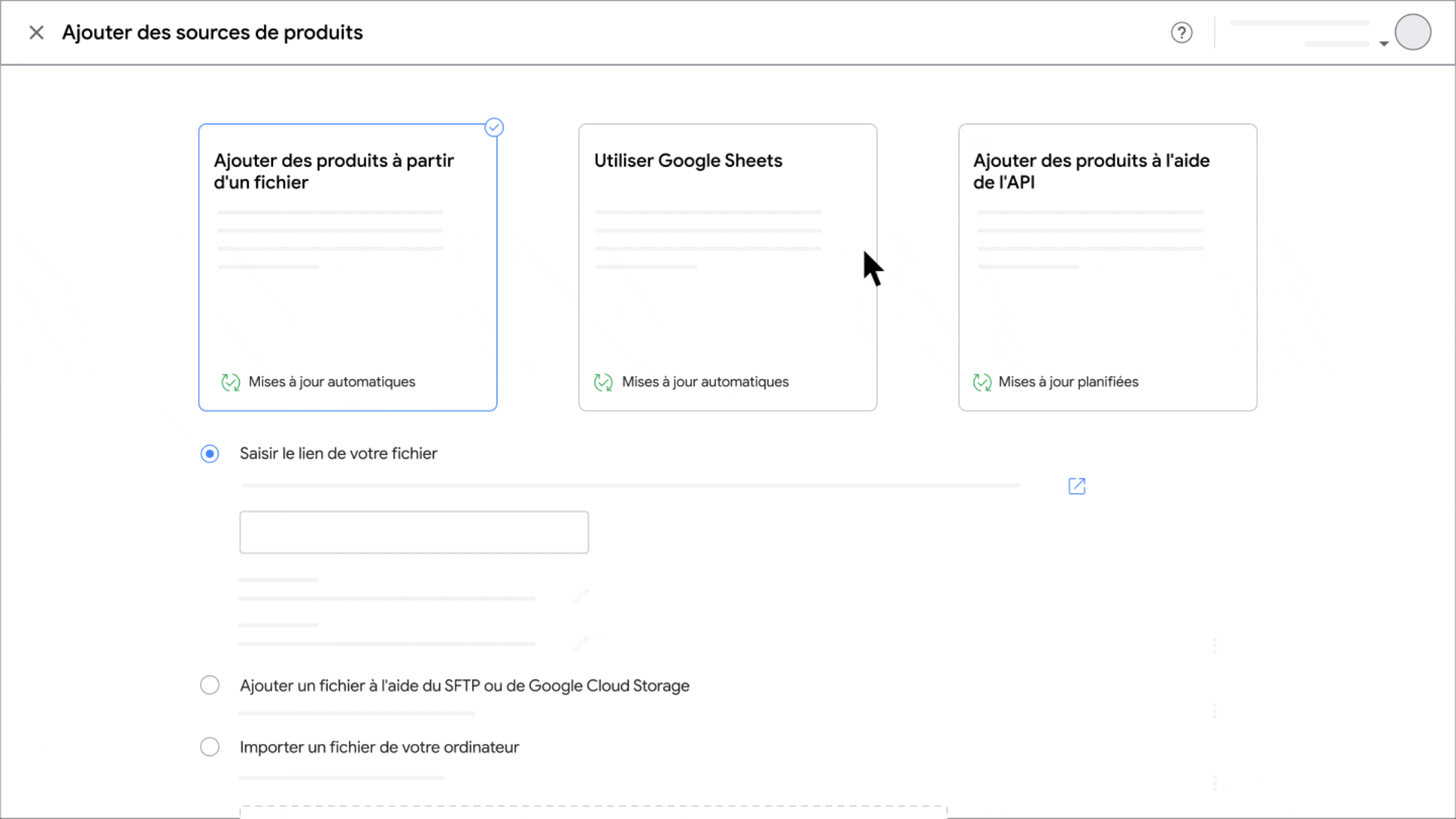Click checkmark badge on the fichier card
The image size is (1456, 819).
[494, 127]
